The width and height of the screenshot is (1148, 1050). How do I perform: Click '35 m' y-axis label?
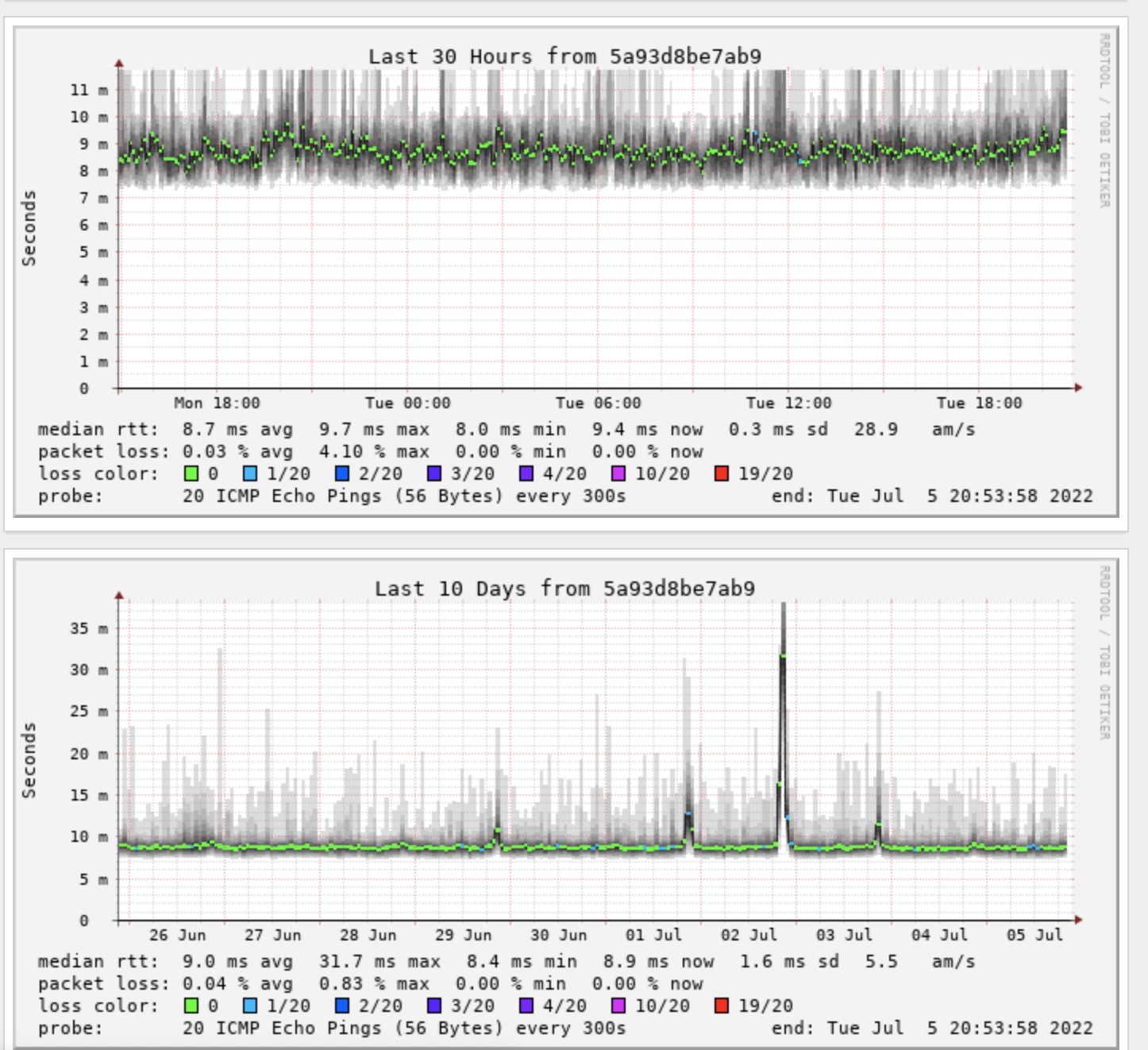pos(89,628)
